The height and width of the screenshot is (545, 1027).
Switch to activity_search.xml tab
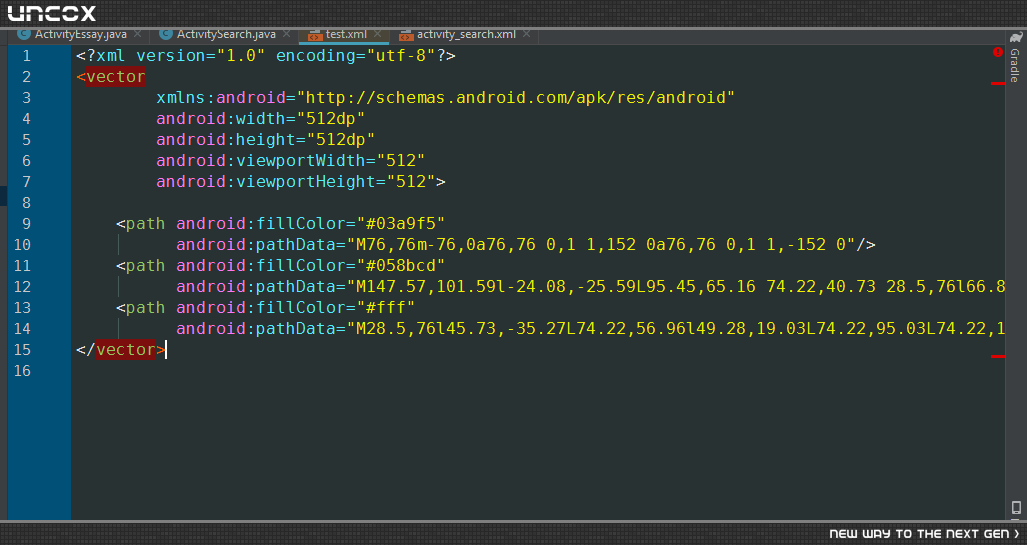tap(466, 34)
